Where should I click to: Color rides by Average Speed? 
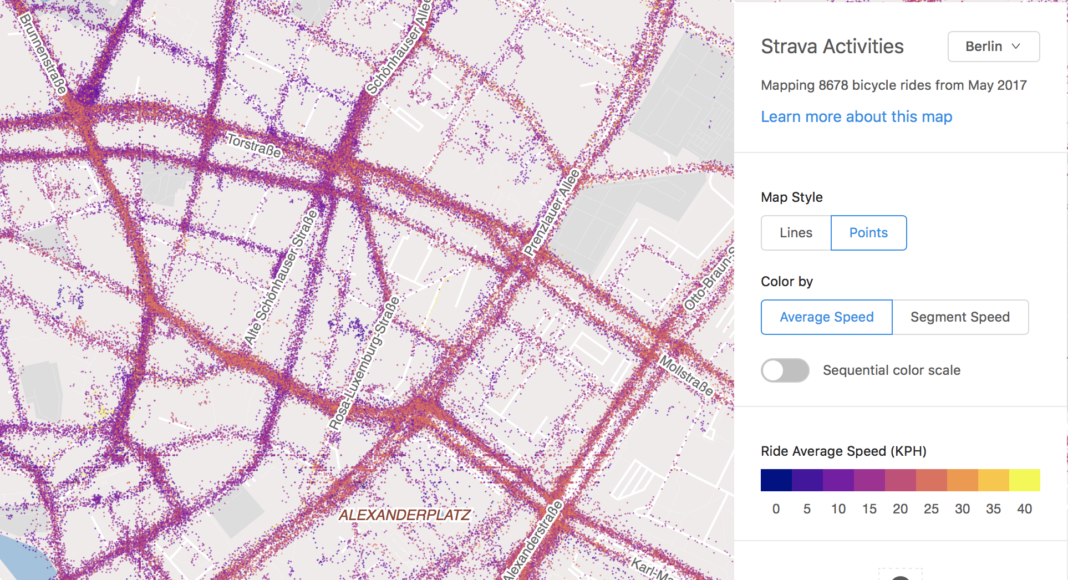tap(826, 317)
